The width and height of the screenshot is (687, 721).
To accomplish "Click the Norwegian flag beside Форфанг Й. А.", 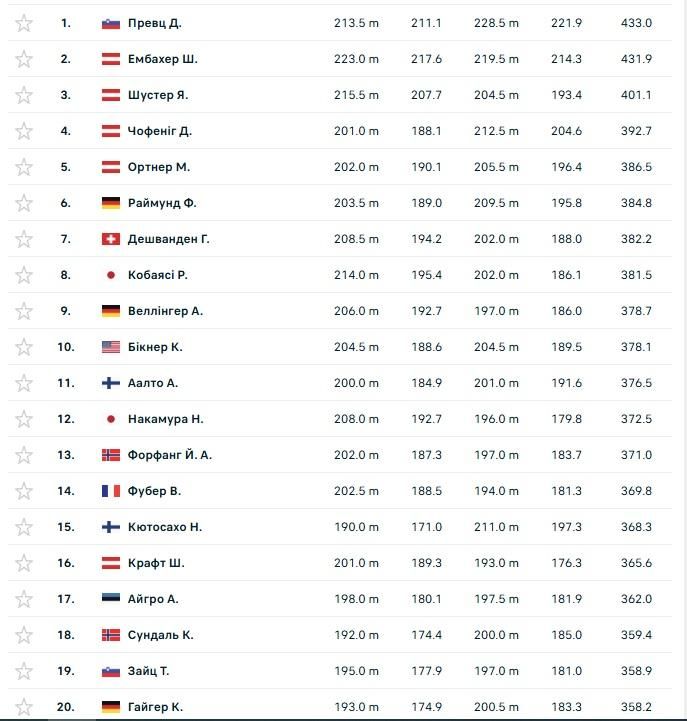I will click(111, 455).
